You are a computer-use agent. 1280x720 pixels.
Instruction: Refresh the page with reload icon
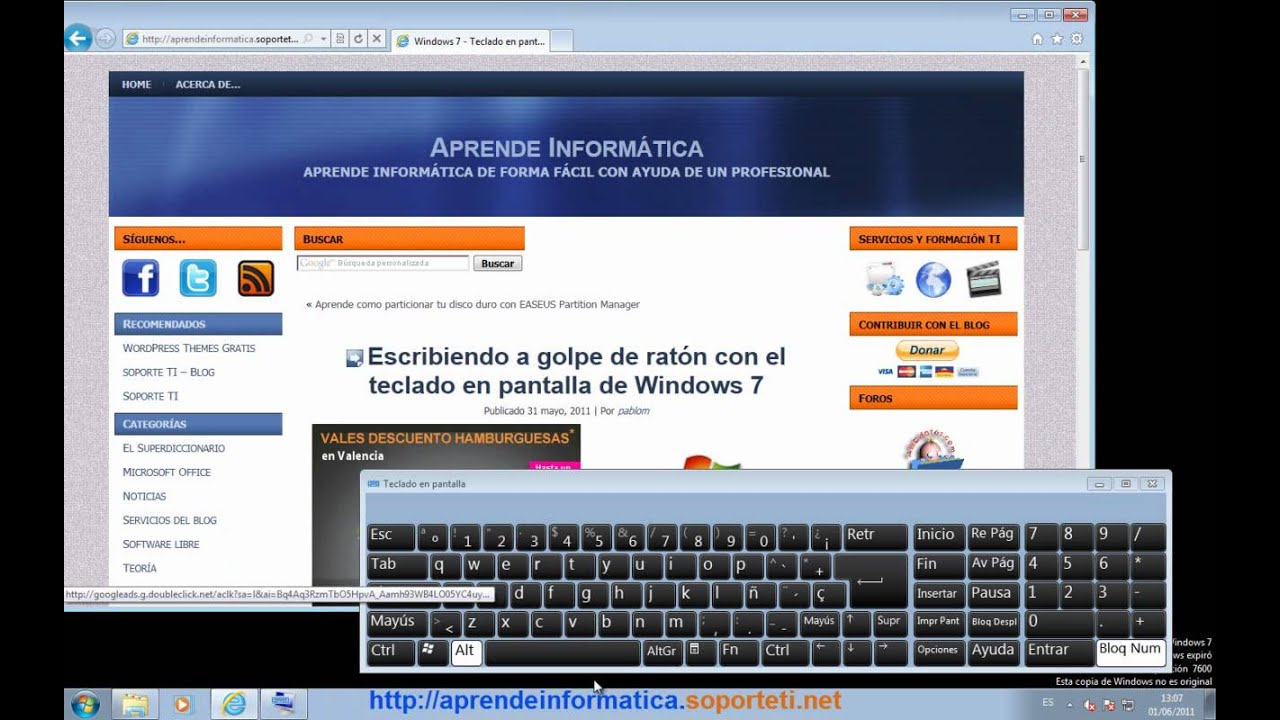pos(358,39)
